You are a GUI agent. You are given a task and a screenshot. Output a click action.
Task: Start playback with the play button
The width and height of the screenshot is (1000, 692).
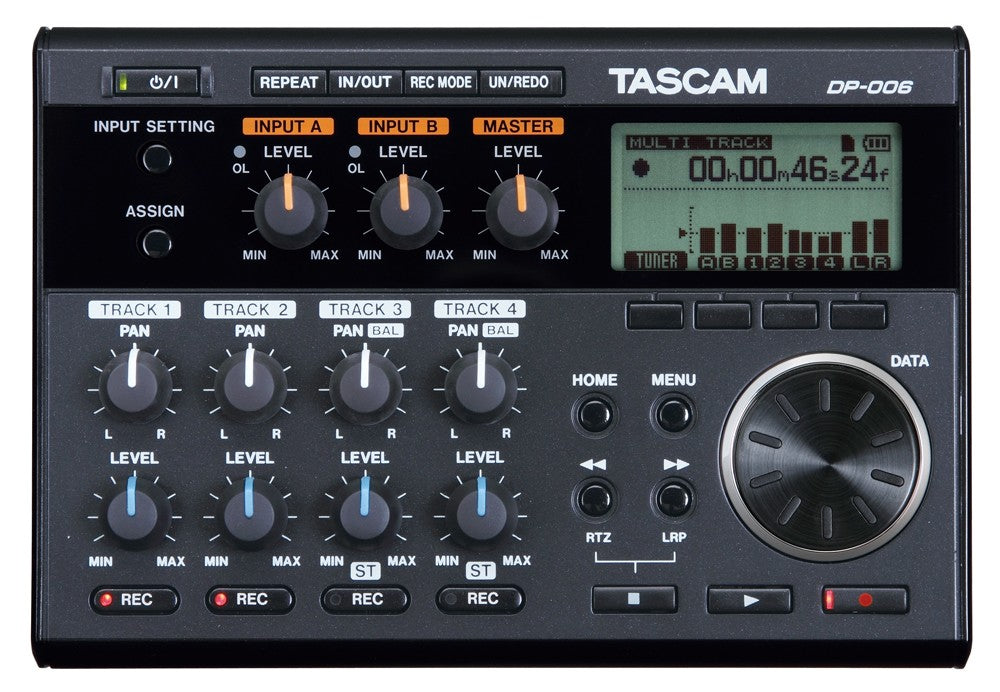(749, 600)
